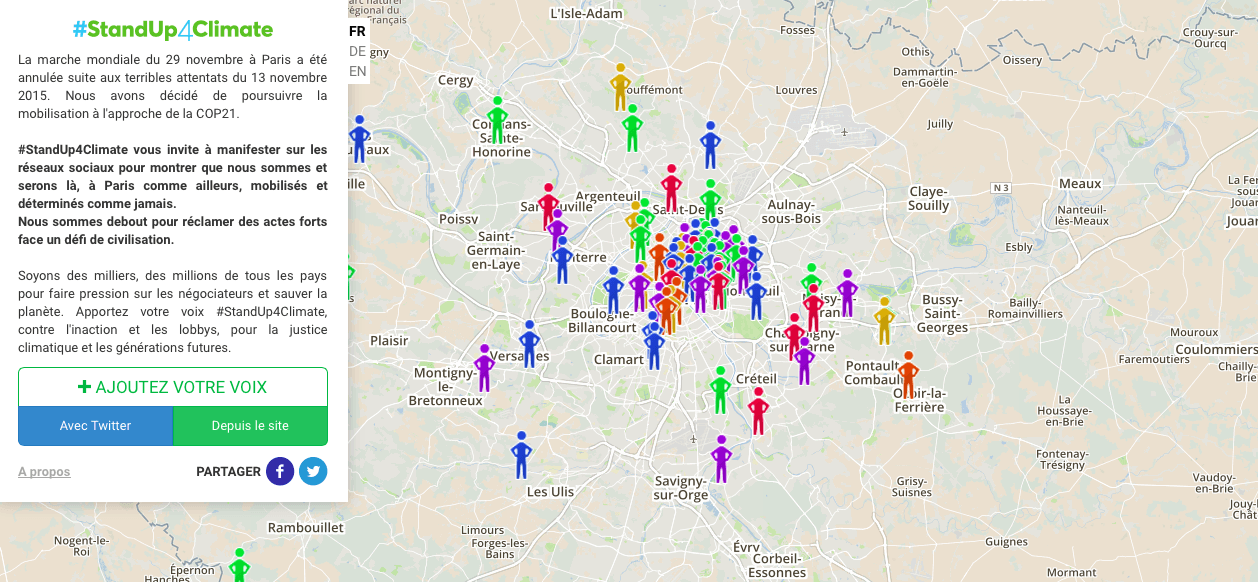Screen dimensions: 1258x582
Task: Select the yellow person marker near Bouffémont
Action: (620, 87)
